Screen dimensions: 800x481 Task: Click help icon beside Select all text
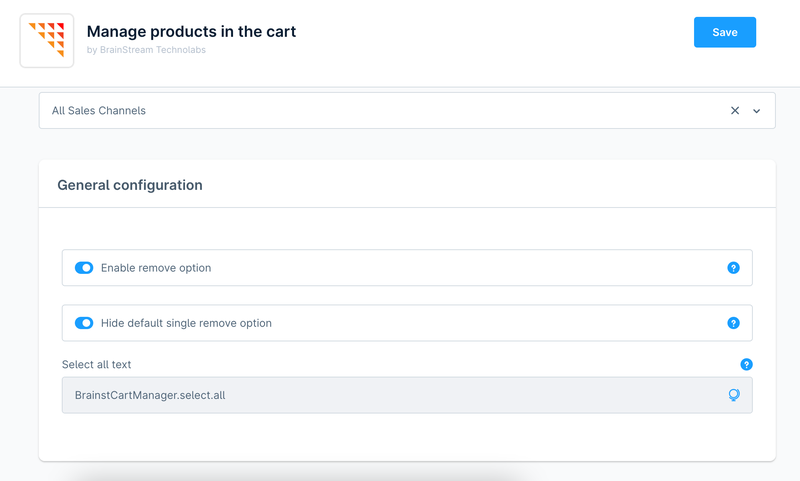click(746, 365)
